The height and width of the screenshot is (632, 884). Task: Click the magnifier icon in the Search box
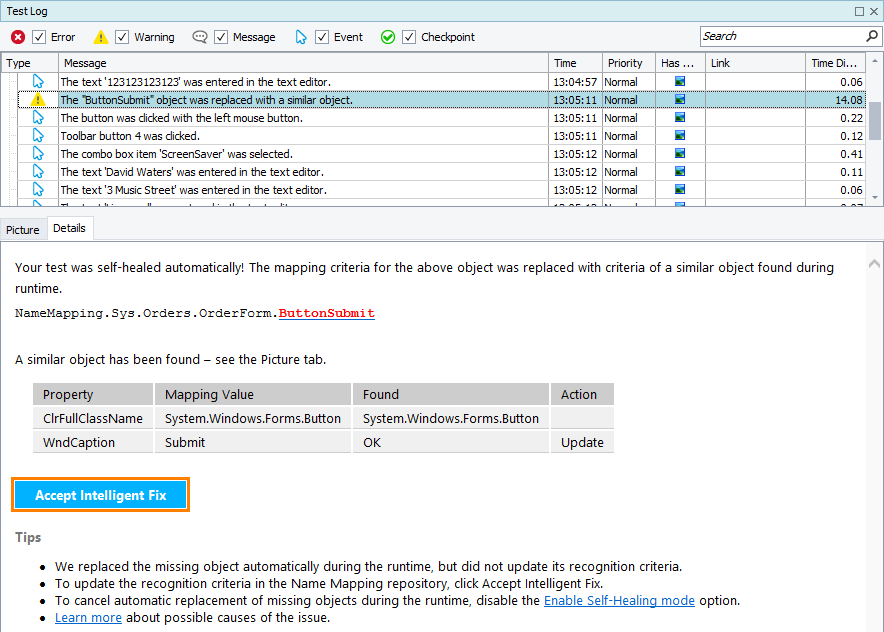(873, 36)
